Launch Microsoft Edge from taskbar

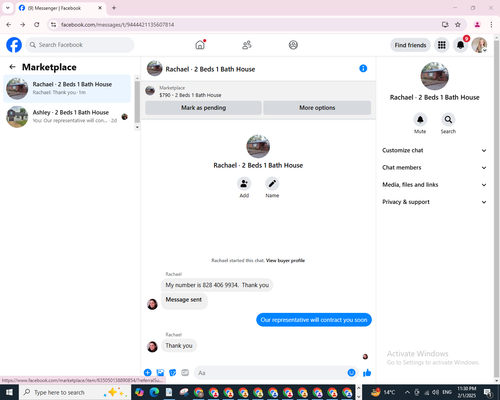154,392
